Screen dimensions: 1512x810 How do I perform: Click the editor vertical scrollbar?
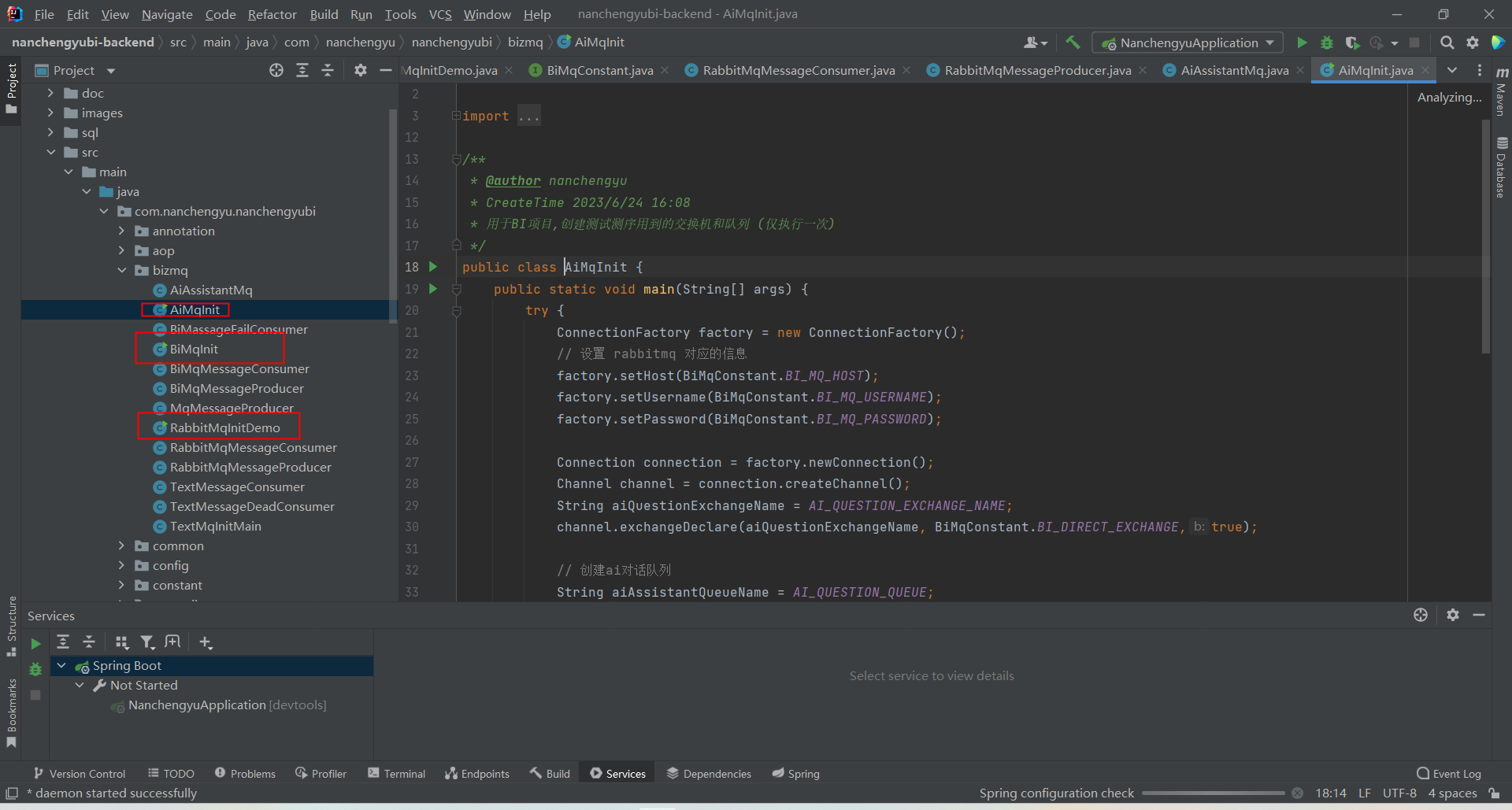[x=1486, y=236]
